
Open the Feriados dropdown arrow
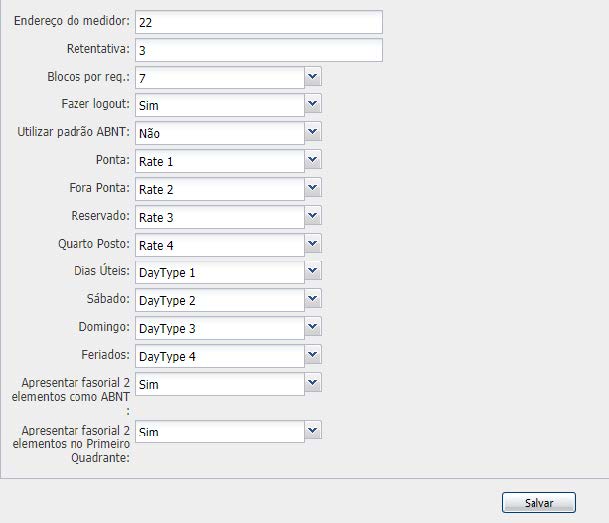tap(313, 355)
